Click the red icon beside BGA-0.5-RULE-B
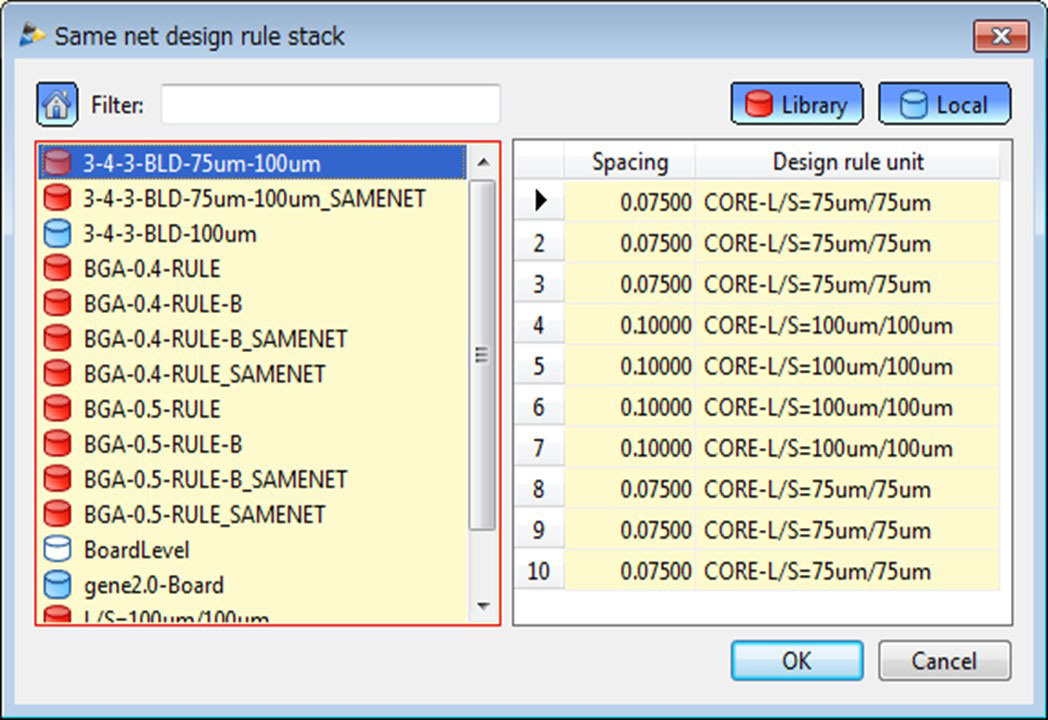This screenshot has height=720, width=1048. click(x=57, y=444)
